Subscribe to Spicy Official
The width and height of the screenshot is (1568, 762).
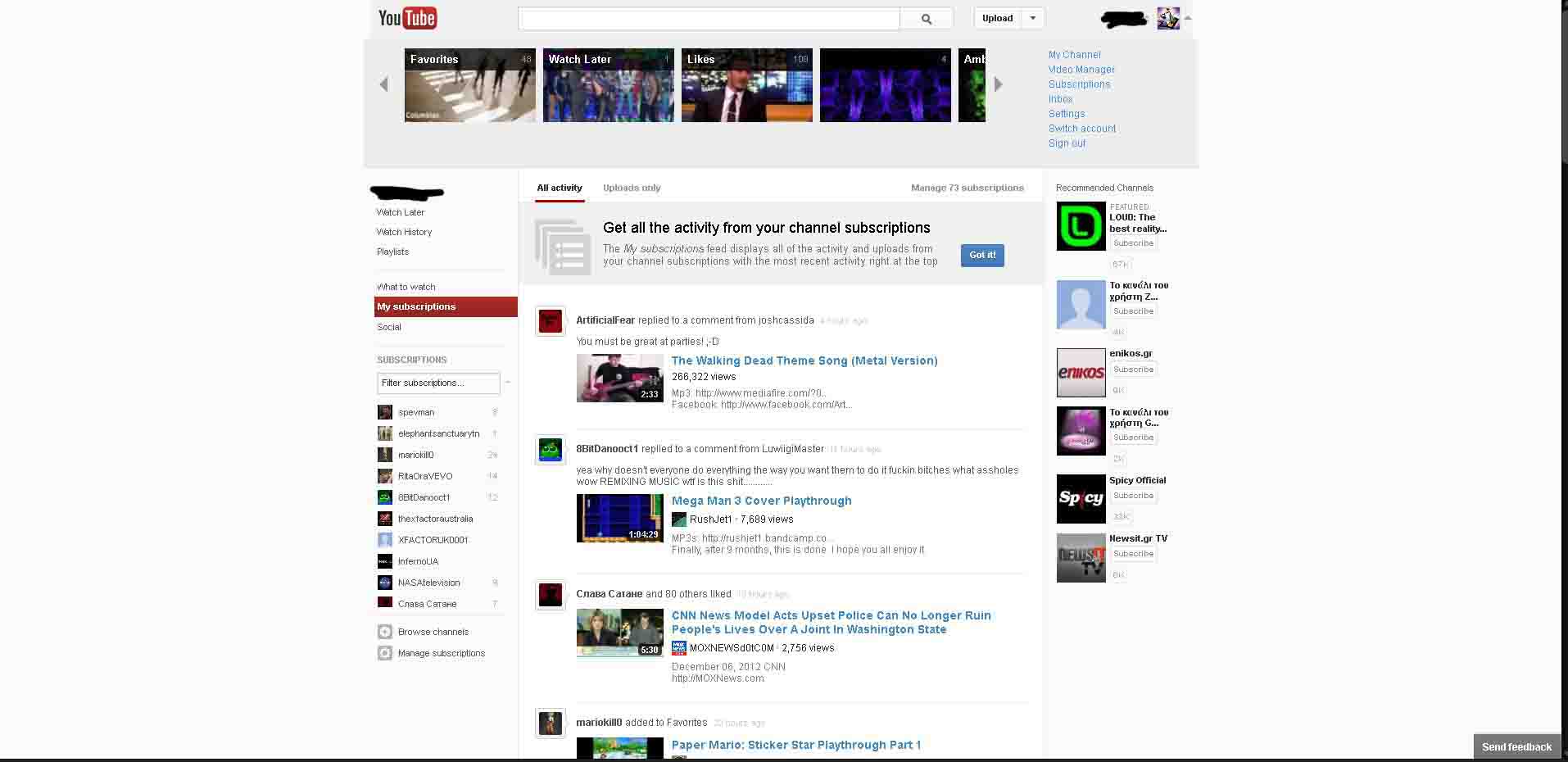(1133, 496)
